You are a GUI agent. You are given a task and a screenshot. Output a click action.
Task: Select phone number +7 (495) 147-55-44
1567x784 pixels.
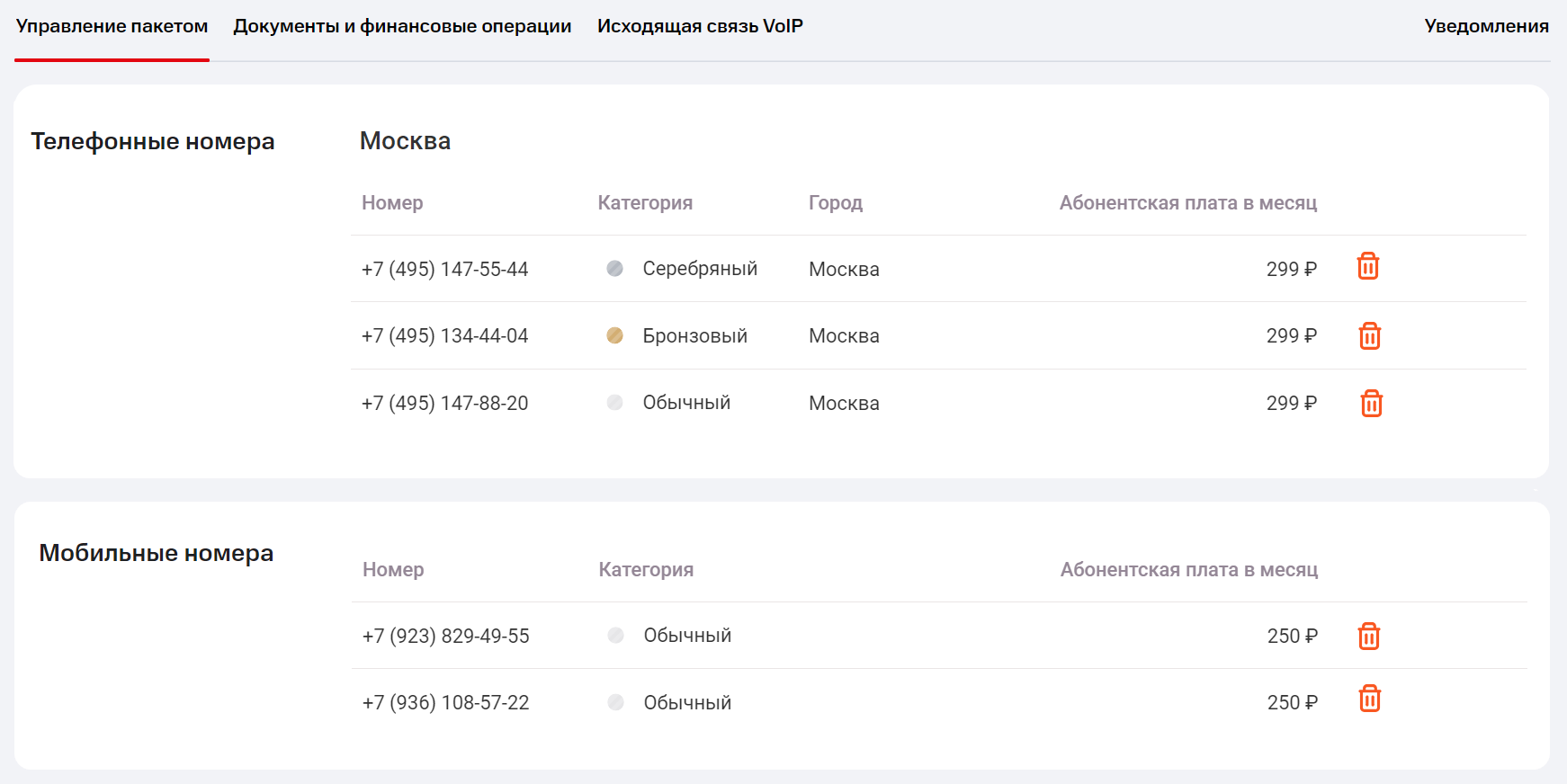[444, 270]
